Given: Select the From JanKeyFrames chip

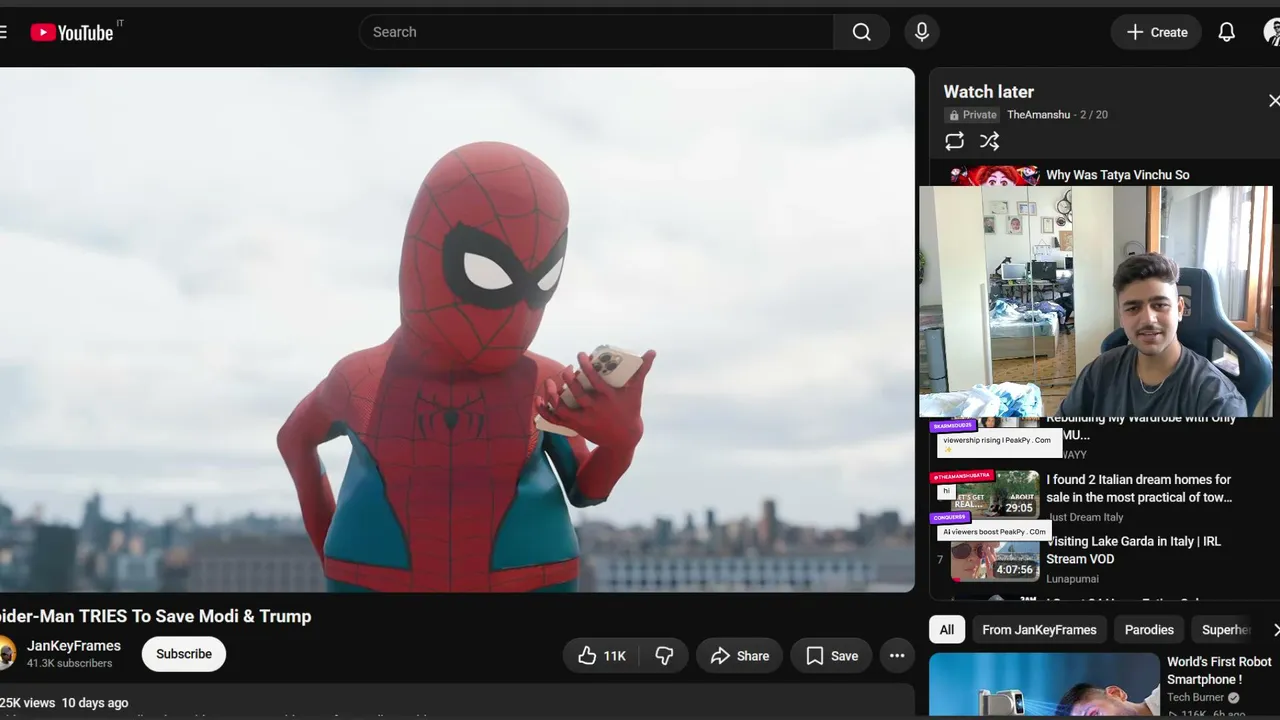Looking at the screenshot, I should pos(1039,630).
